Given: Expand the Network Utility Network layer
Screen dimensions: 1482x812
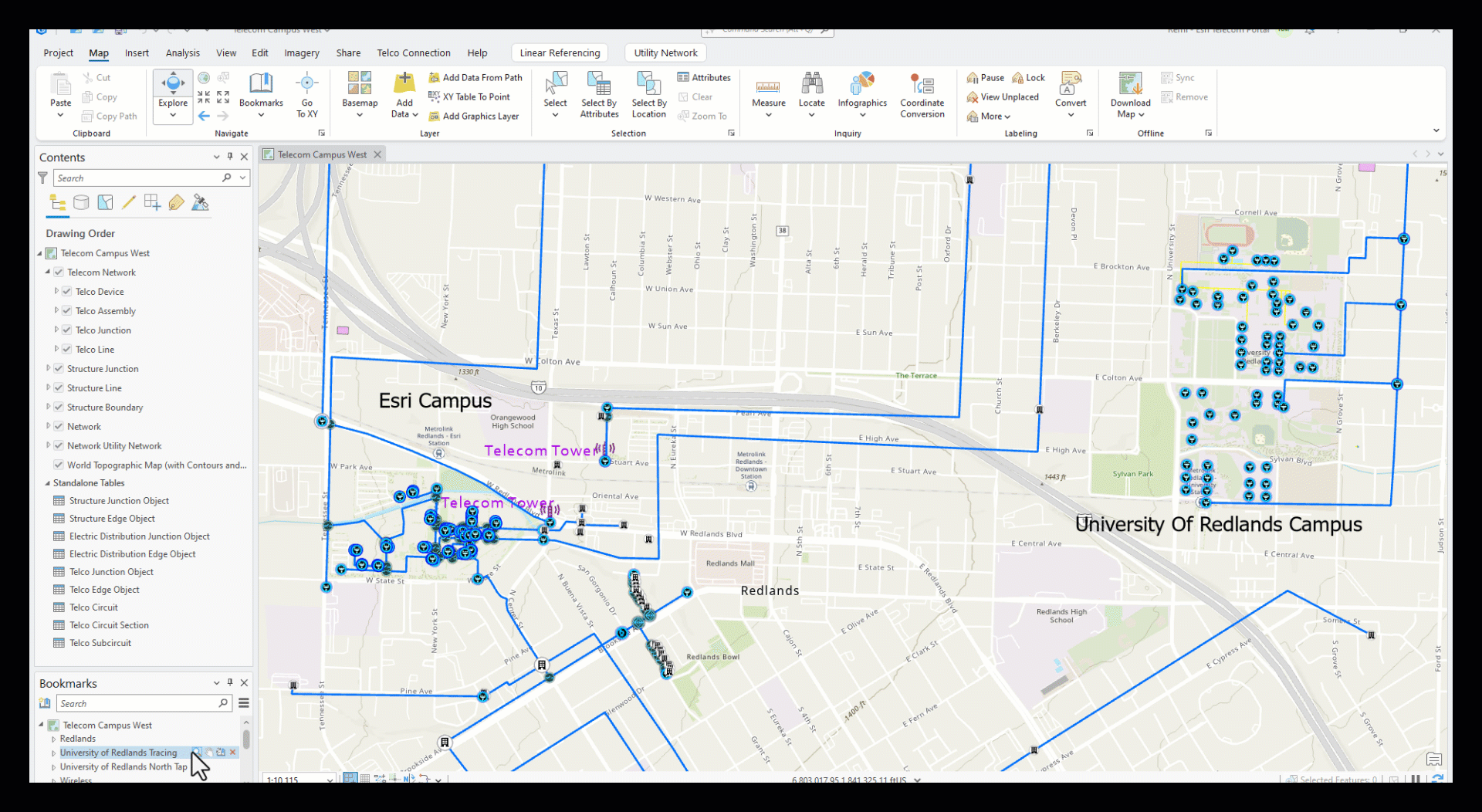Looking at the screenshot, I should [48, 446].
